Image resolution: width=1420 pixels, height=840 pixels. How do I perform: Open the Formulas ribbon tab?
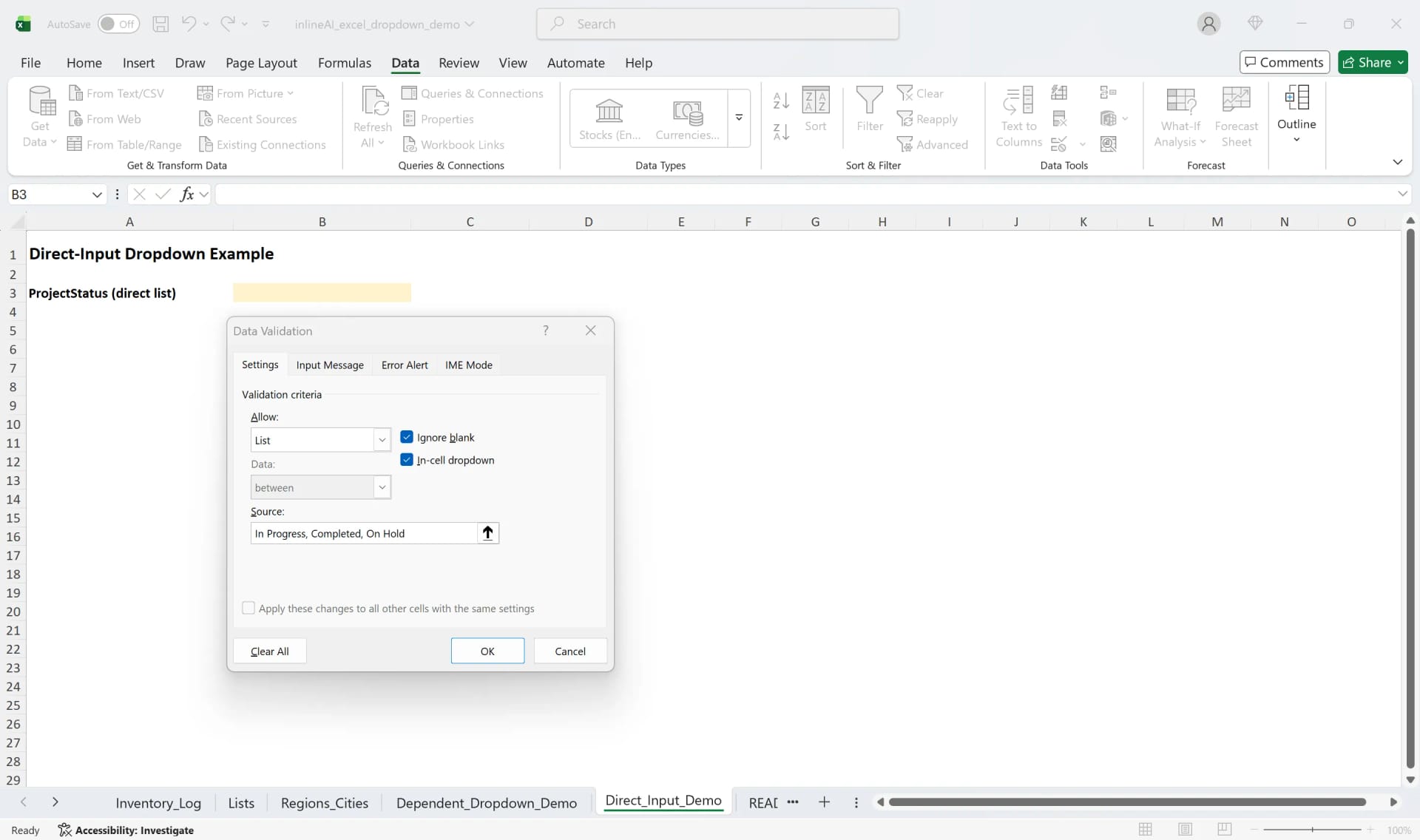[344, 63]
